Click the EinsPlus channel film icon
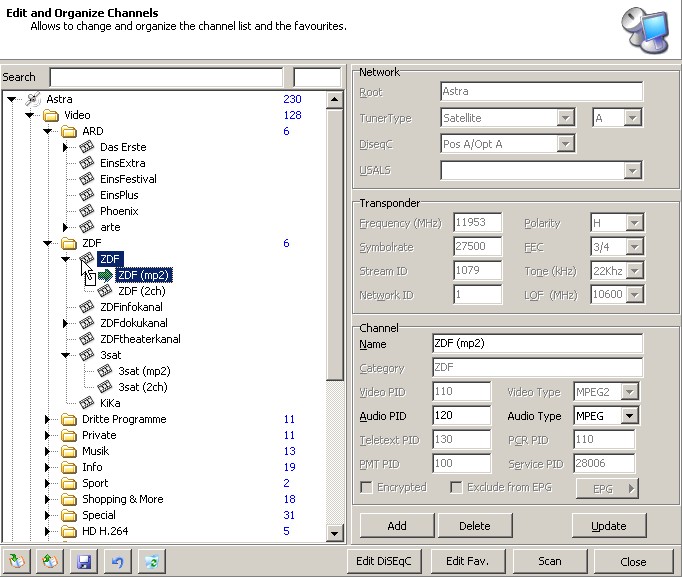The width and height of the screenshot is (682, 577). click(x=87, y=195)
